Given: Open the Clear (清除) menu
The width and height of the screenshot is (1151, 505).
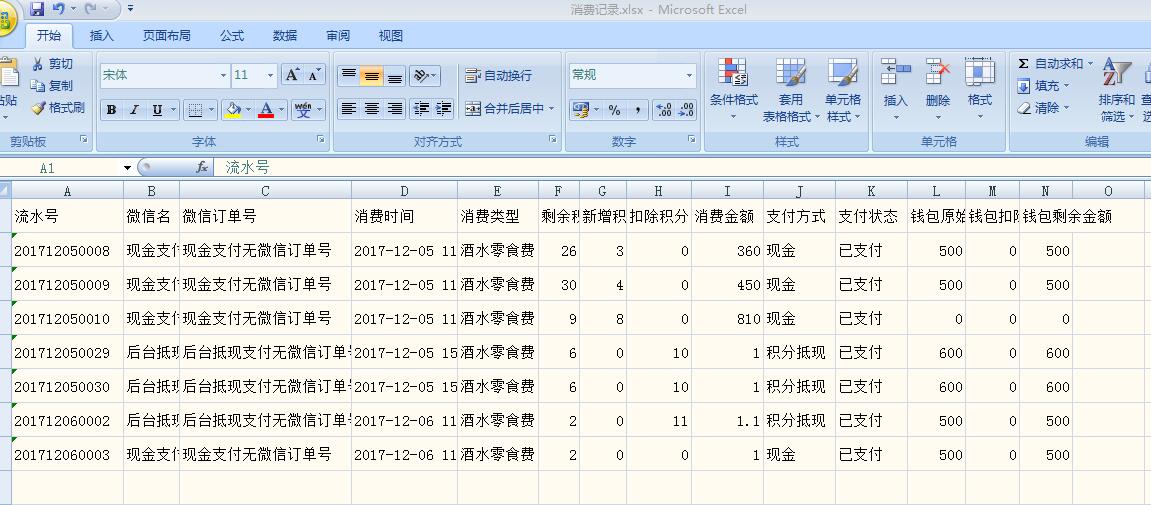Looking at the screenshot, I should pyautogui.click(x=1044, y=108).
